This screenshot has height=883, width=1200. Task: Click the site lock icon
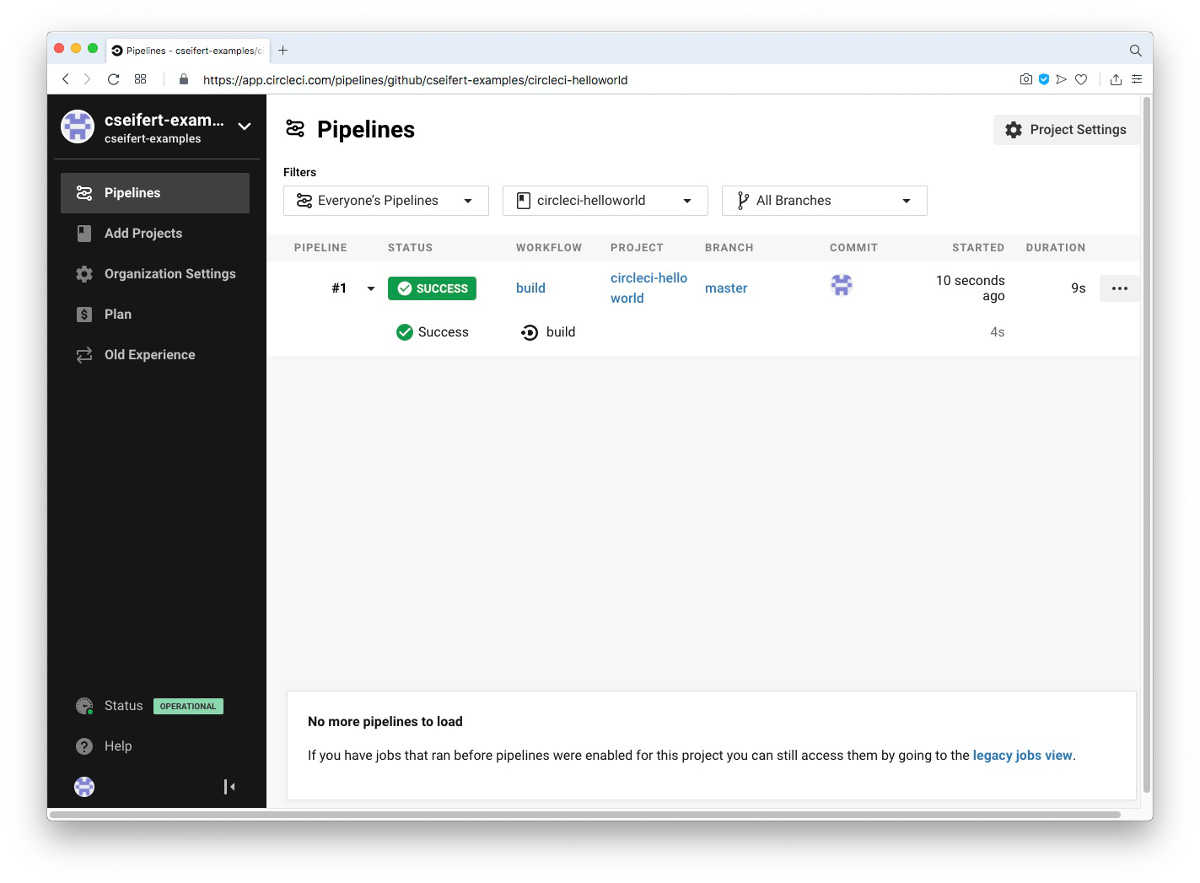183,80
